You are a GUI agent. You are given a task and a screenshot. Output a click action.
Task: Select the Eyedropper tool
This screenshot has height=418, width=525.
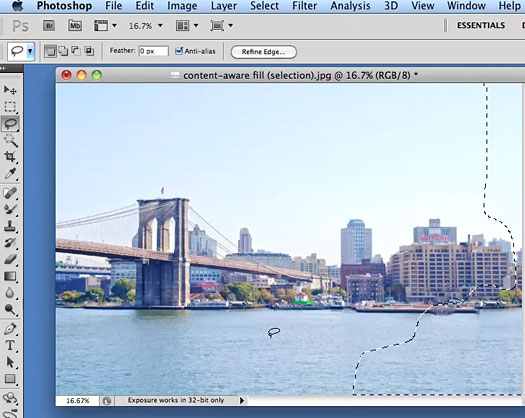click(x=10, y=174)
